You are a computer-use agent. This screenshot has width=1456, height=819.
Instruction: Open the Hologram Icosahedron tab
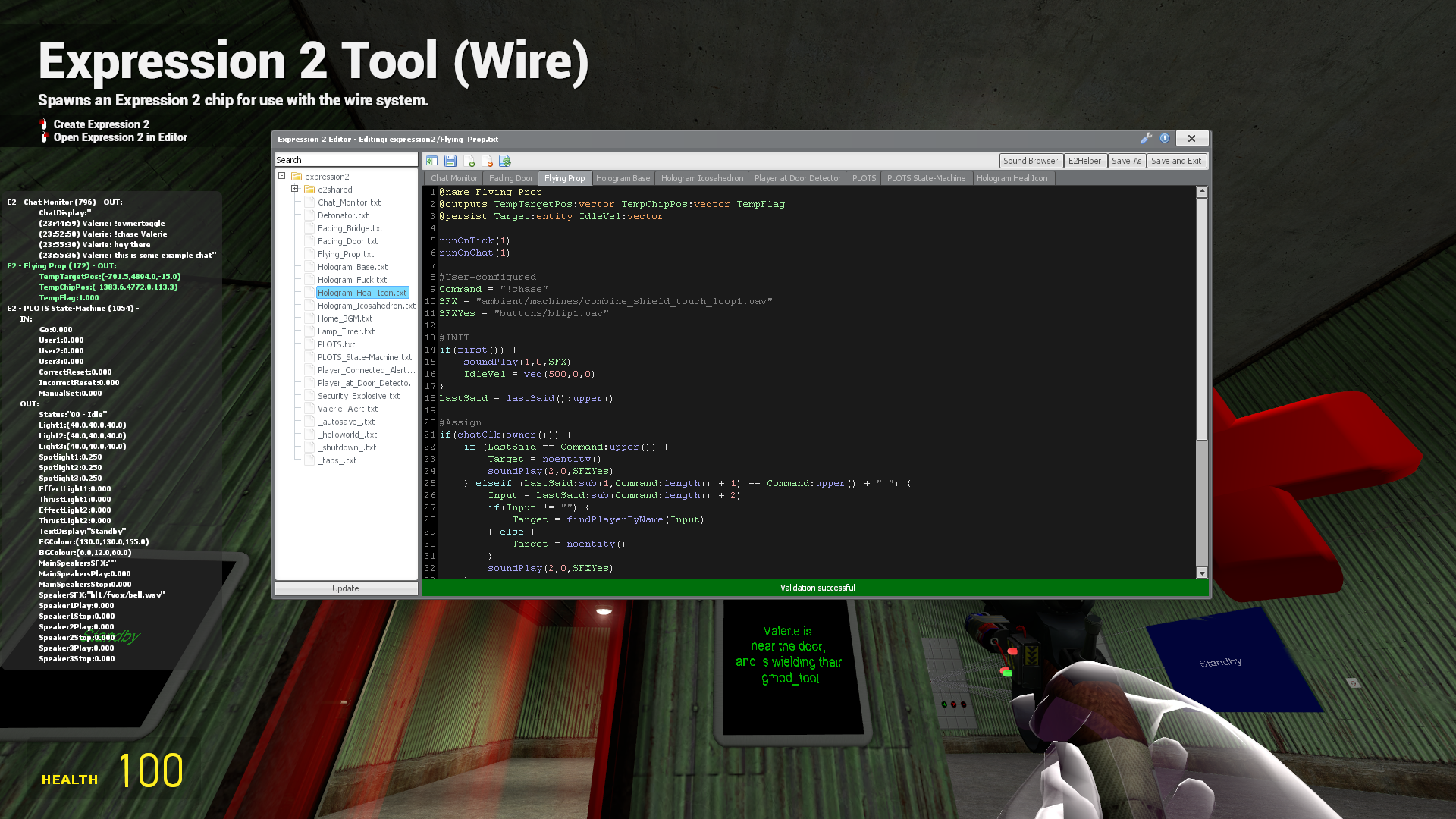701,178
